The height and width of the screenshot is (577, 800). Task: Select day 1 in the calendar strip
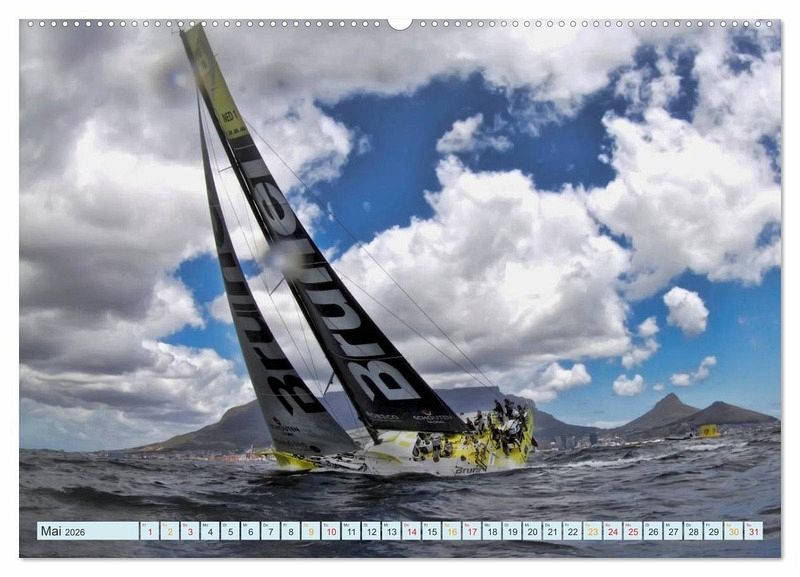(x=149, y=531)
